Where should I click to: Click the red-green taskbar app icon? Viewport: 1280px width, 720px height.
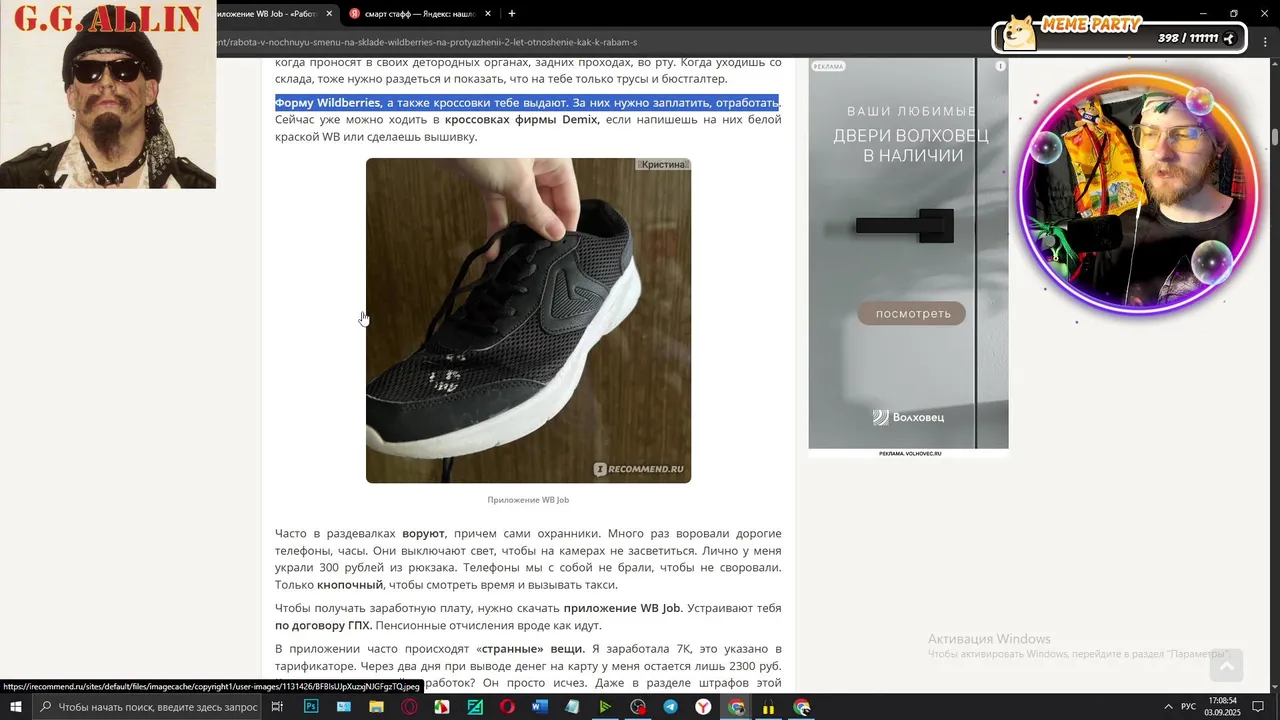[x=442, y=707]
